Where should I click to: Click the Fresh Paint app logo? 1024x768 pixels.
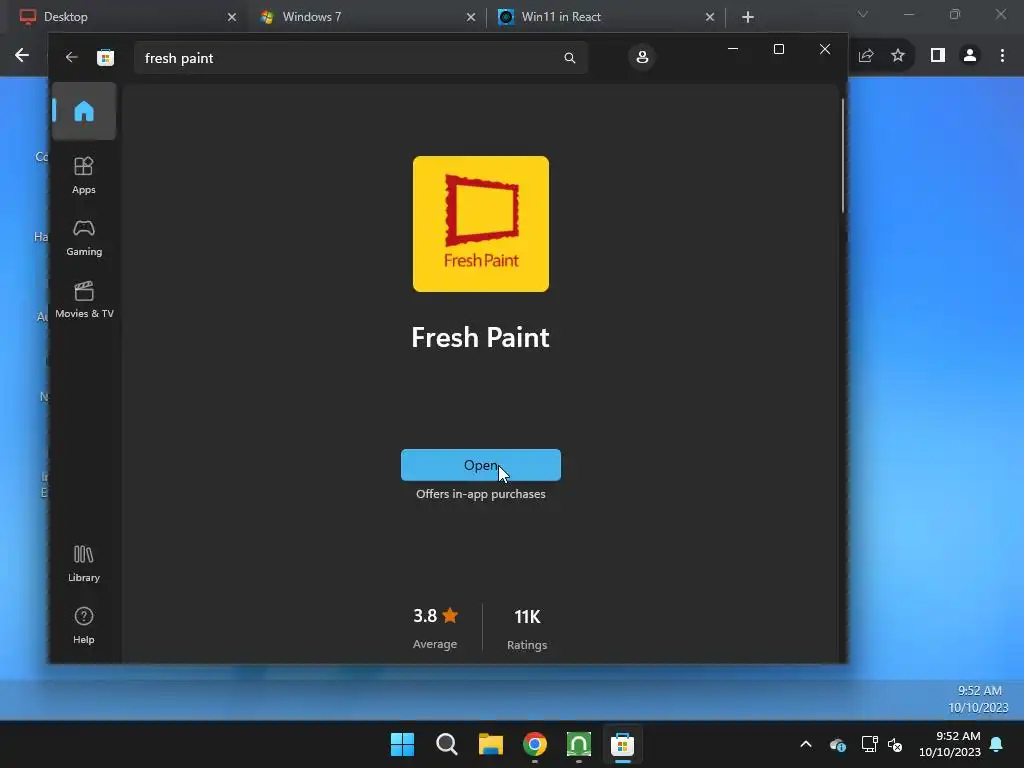point(481,224)
